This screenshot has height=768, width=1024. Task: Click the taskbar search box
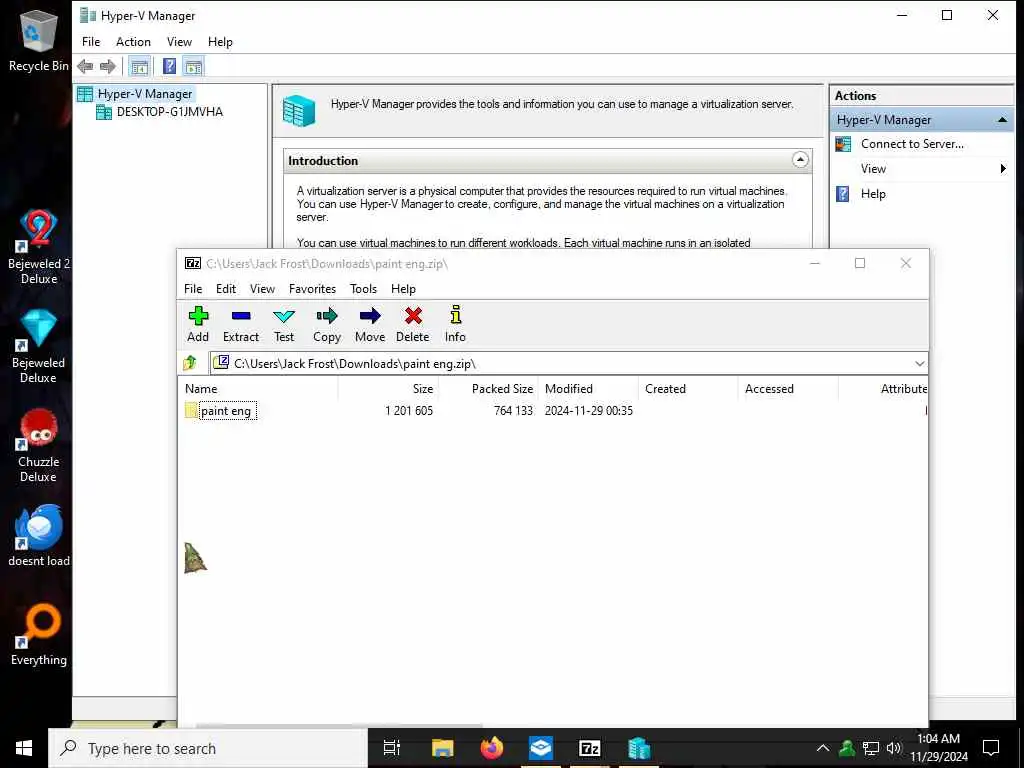point(208,748)
